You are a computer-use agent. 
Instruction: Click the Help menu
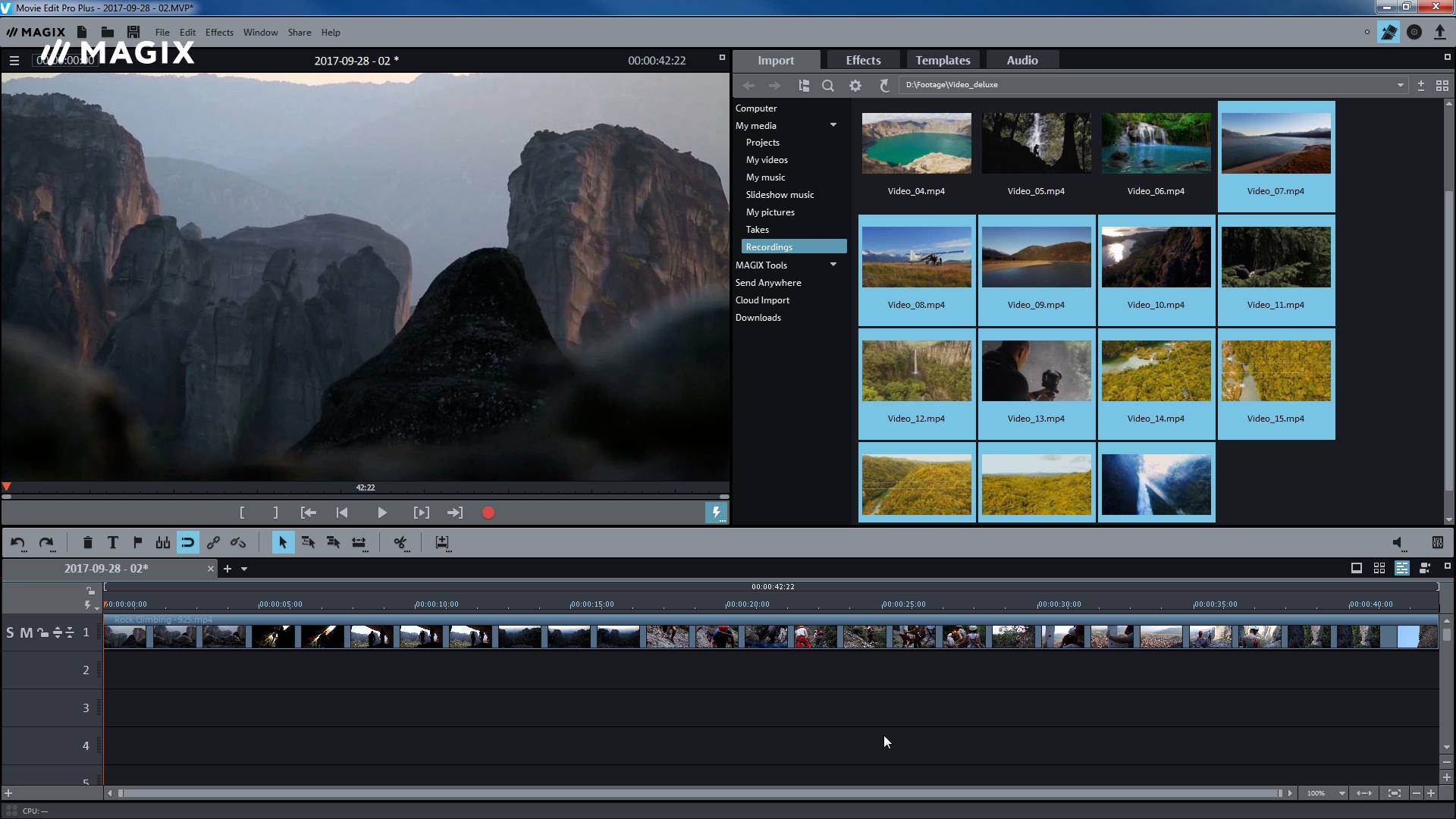click(x=331, y=32)
